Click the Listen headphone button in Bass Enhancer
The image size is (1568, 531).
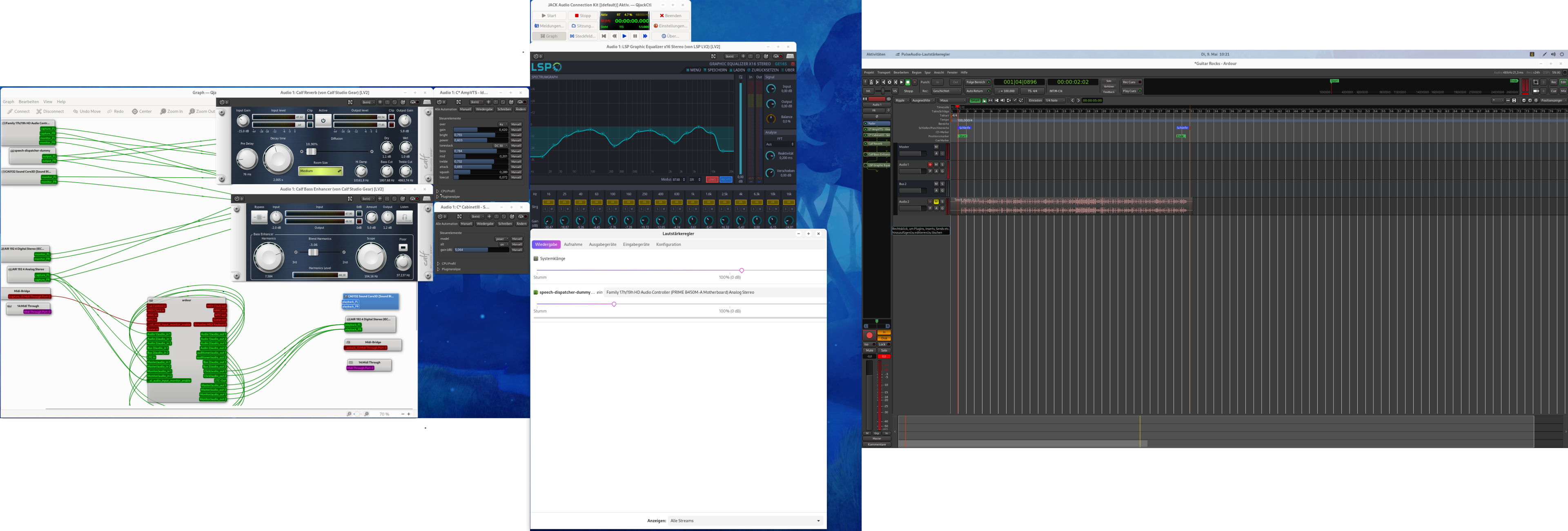pos(404,217)
